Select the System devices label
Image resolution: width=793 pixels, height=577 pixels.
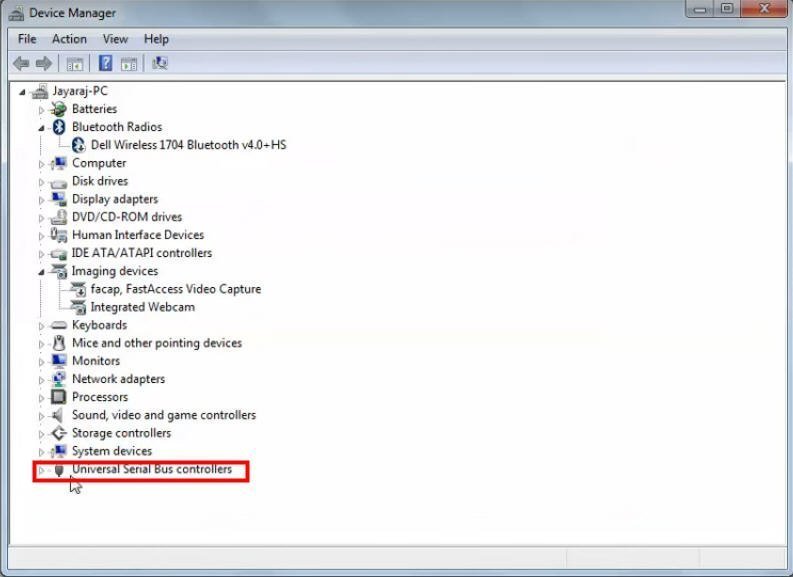pos(112,451)
